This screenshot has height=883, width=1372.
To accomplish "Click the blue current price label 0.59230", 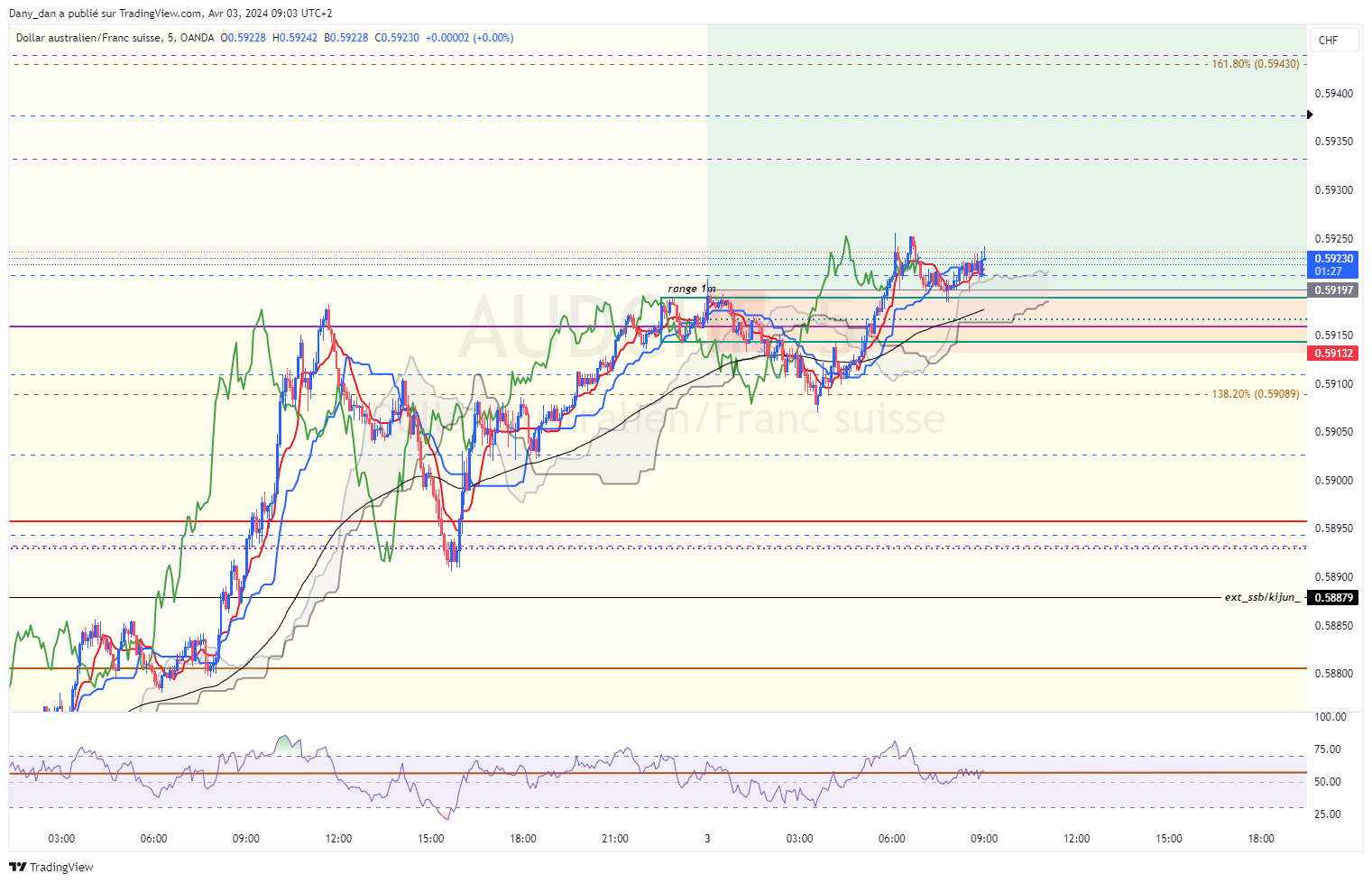I will click(x=1333, y=264).
